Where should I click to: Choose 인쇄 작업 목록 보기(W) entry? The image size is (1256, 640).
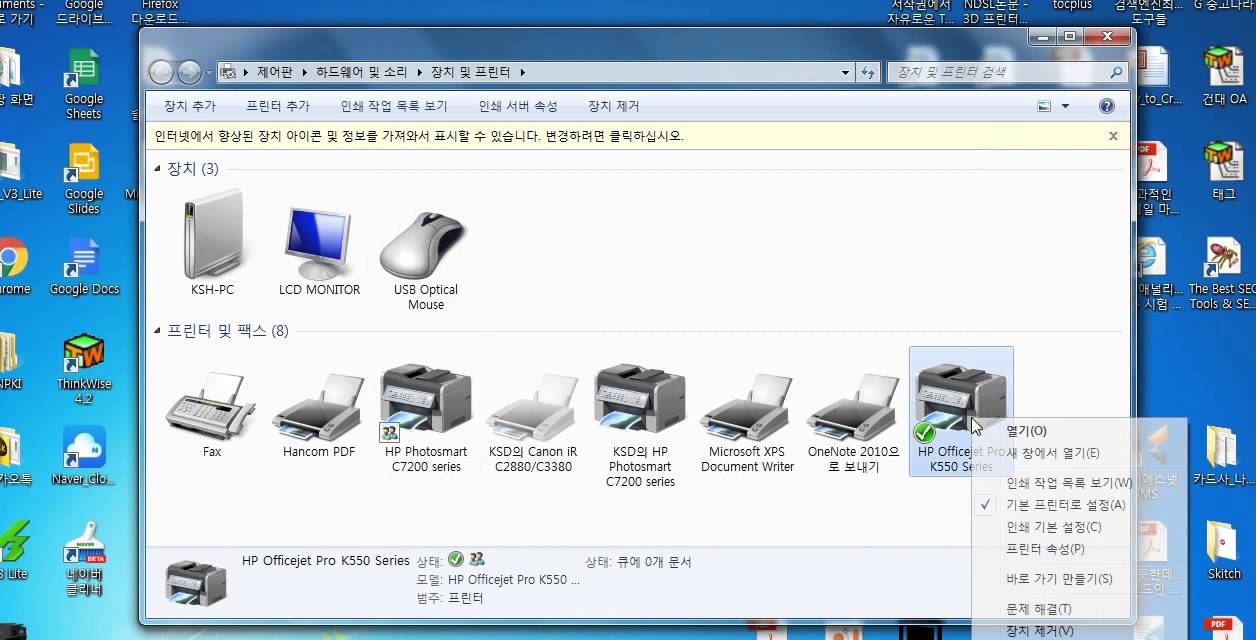click(1069, 483)
